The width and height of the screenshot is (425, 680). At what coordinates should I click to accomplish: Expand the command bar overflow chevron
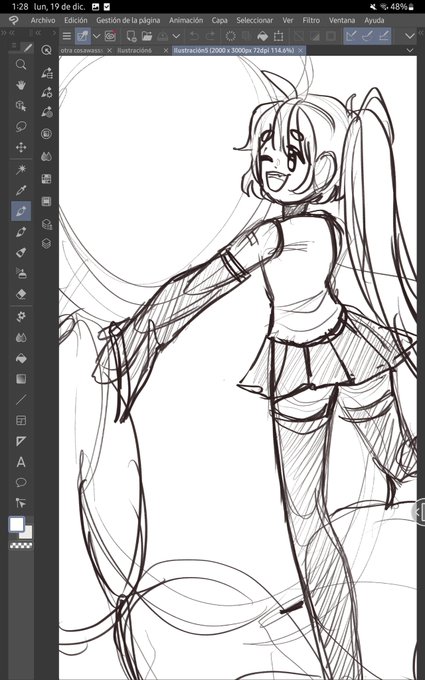pos(410,36)
